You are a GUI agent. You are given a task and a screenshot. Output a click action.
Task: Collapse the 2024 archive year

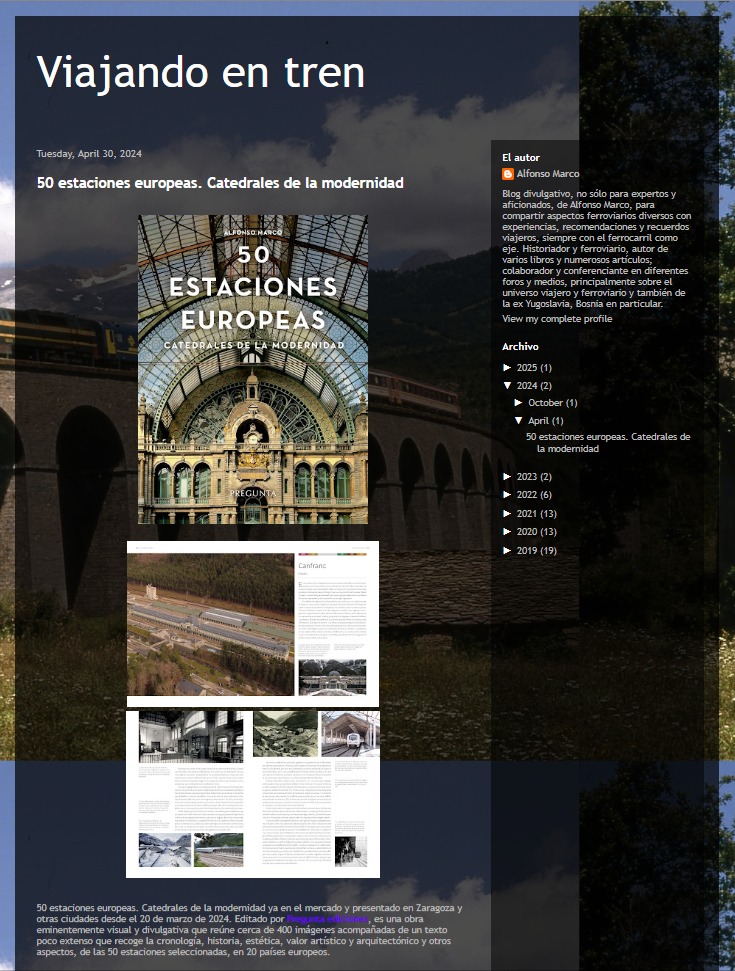508,386
